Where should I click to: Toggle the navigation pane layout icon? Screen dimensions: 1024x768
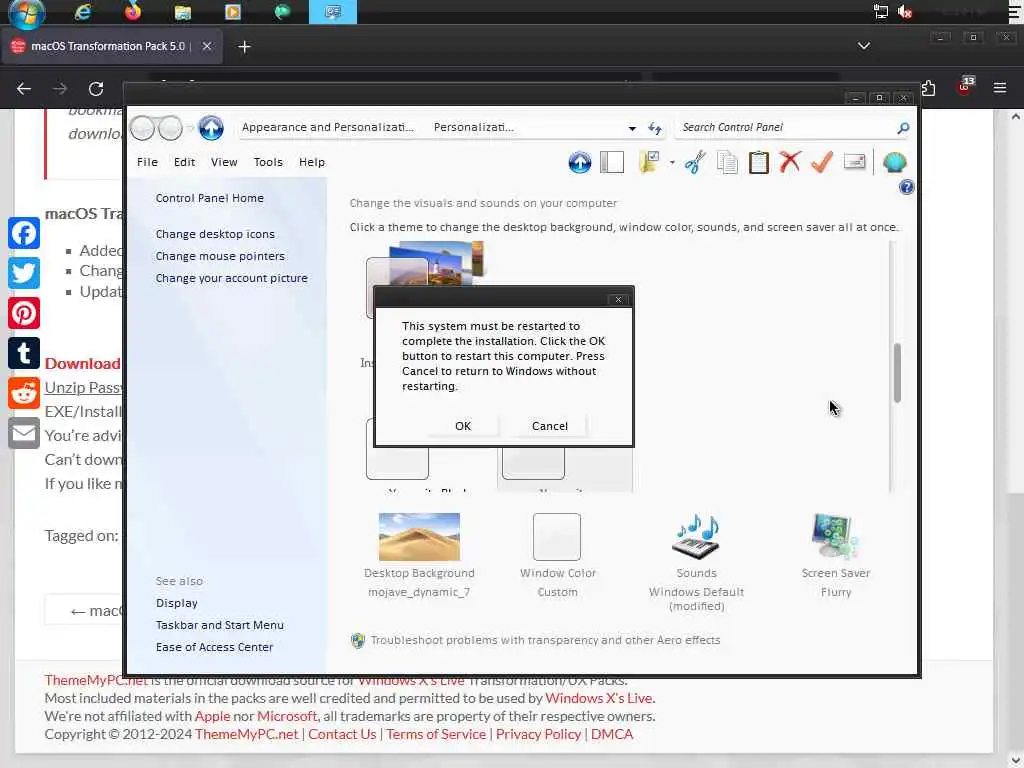(x=612, y=162)
